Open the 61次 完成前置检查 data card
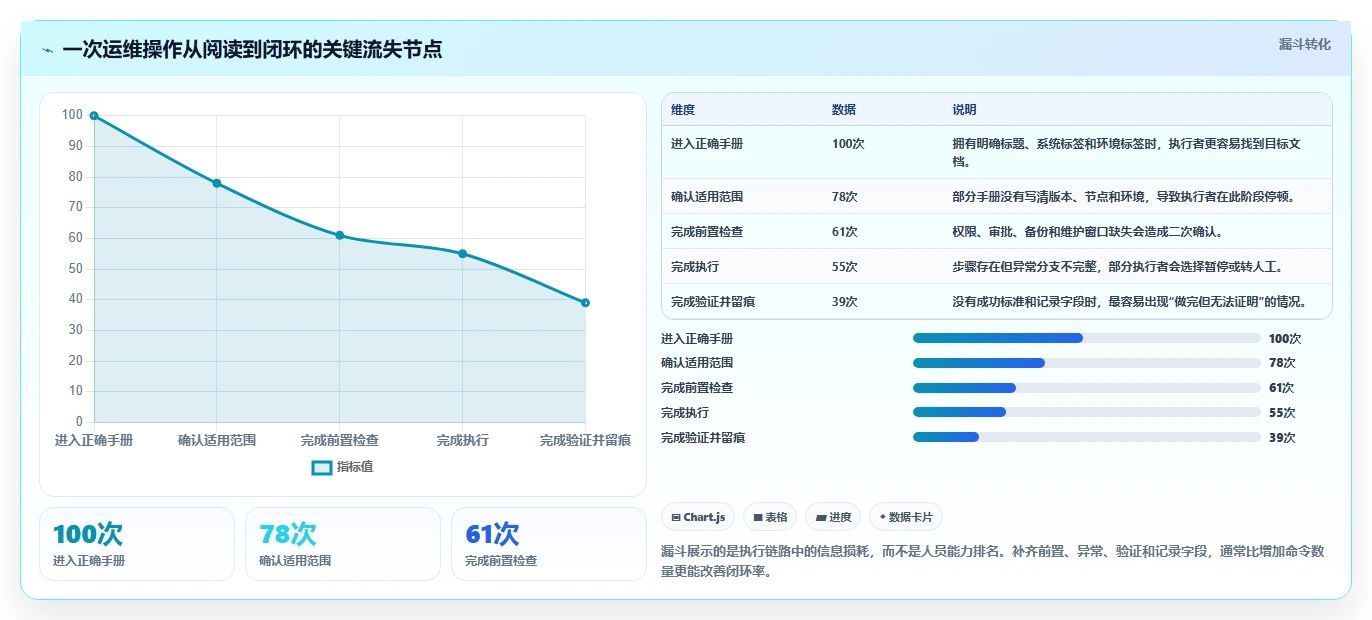The width and height of the screenshot is (1372, 620). pos(549,544)
